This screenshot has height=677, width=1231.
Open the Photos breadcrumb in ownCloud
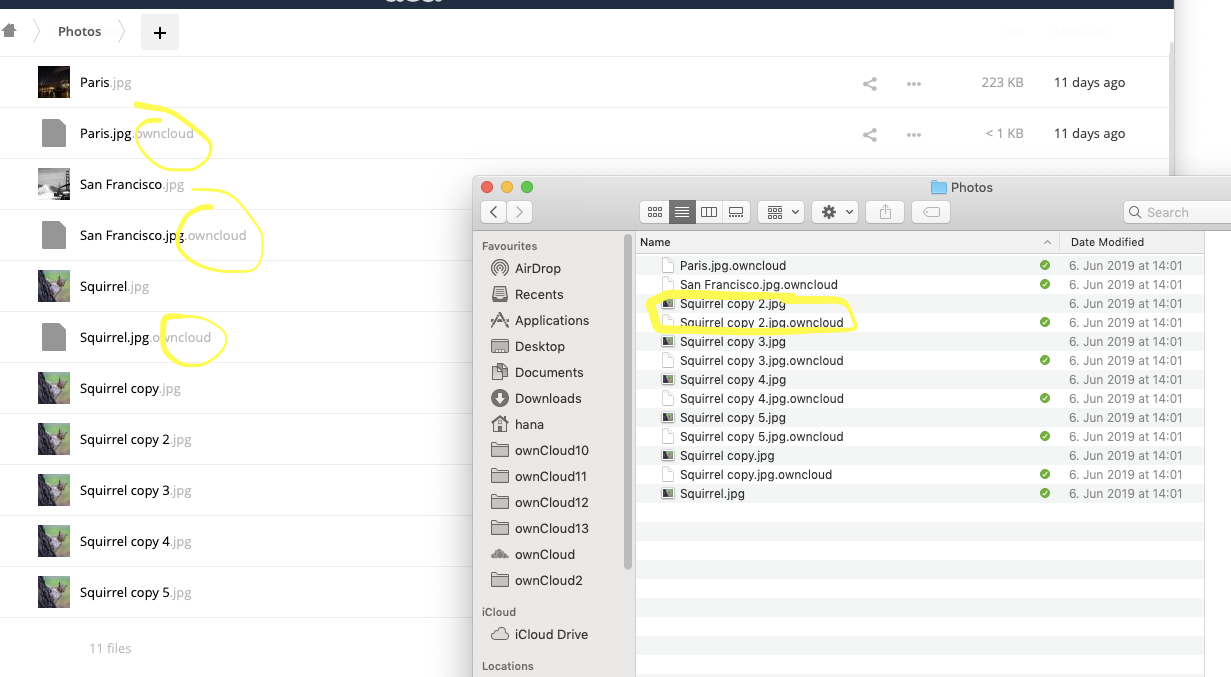(x=80, y=31)
